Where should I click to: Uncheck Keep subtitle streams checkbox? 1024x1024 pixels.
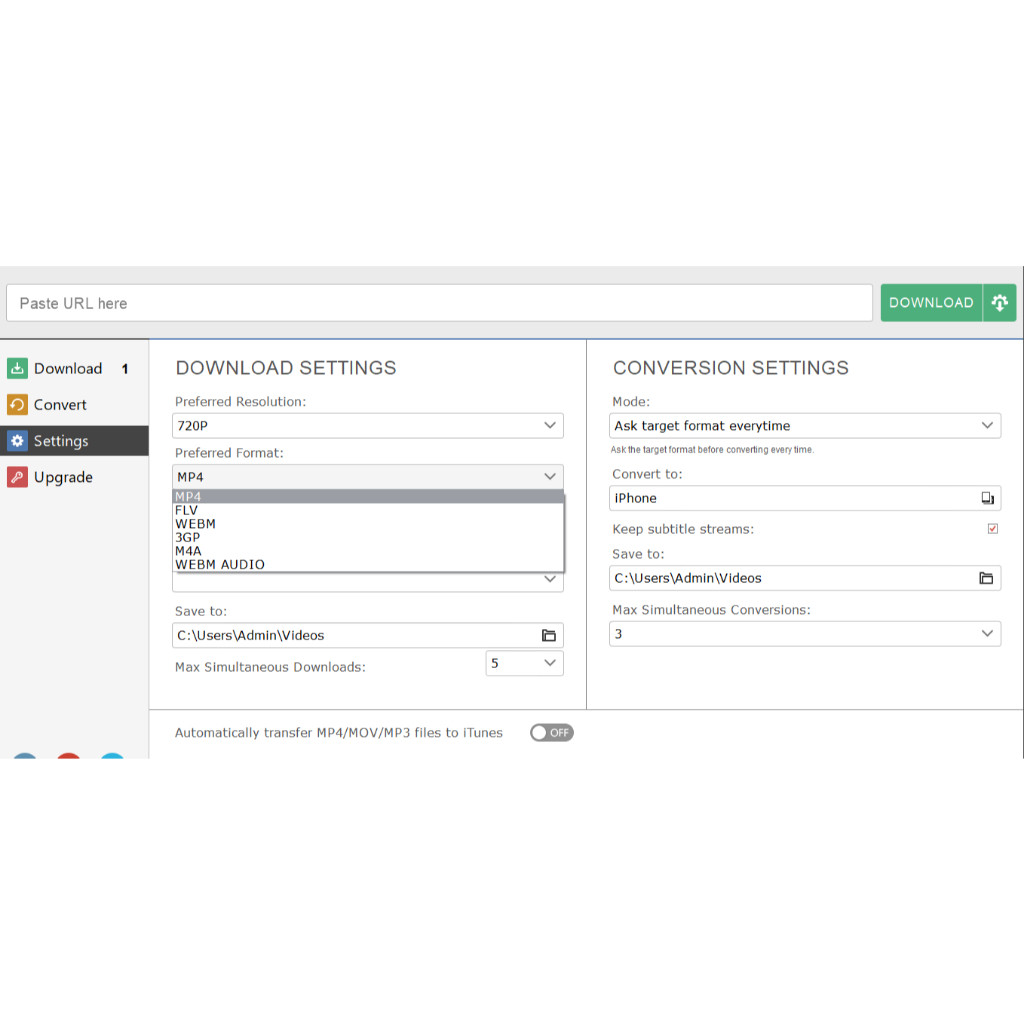(x=992, y=529)
